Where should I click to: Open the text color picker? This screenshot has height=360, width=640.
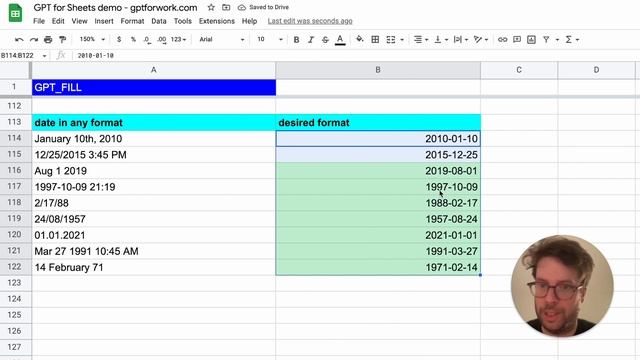click(340, 40)
